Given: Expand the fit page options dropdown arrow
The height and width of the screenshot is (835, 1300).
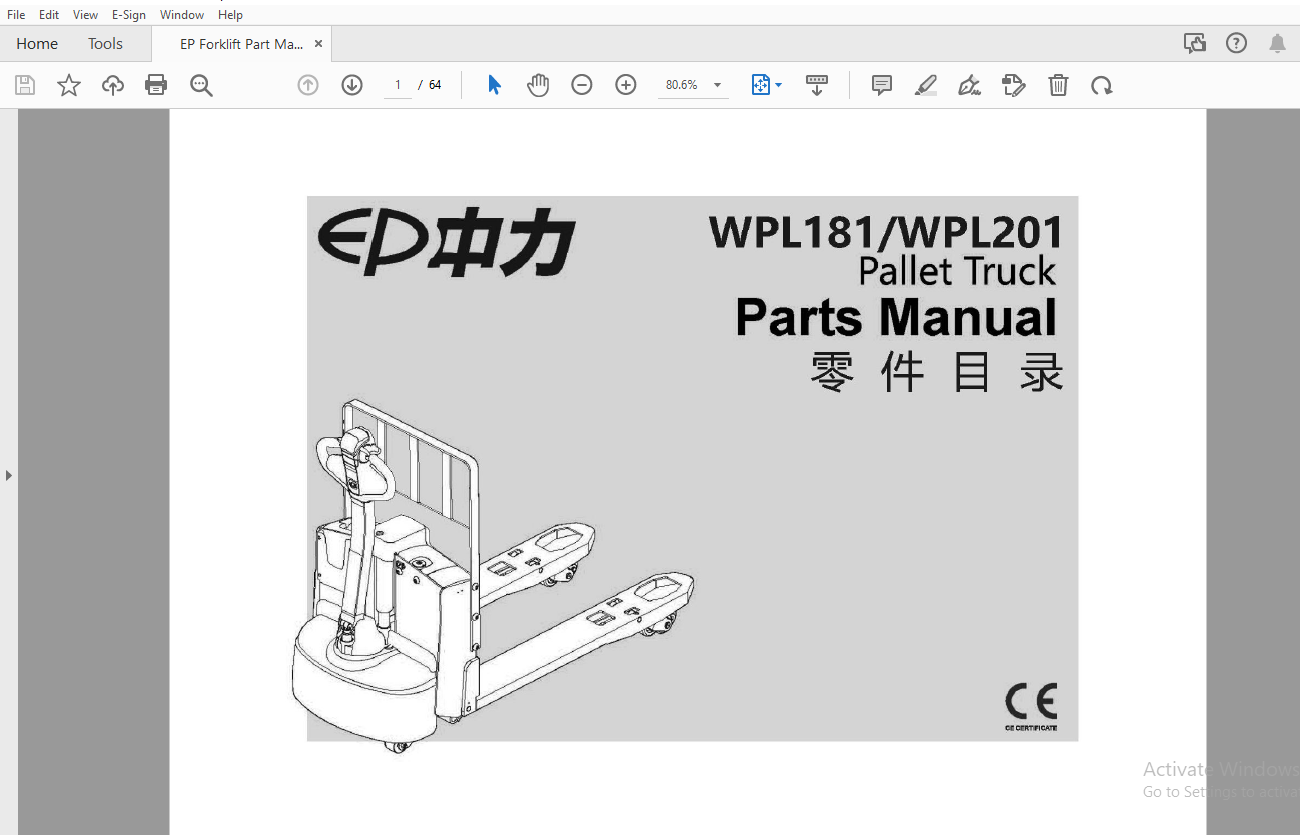Looking at the screenshot, I should [x=779, y=85].
